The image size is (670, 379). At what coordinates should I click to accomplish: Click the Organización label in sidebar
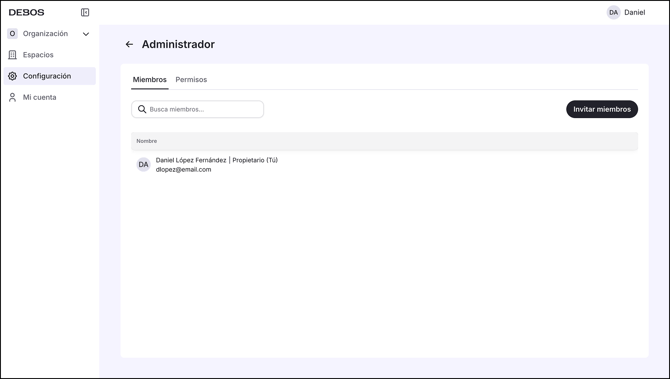pos(45,33)
